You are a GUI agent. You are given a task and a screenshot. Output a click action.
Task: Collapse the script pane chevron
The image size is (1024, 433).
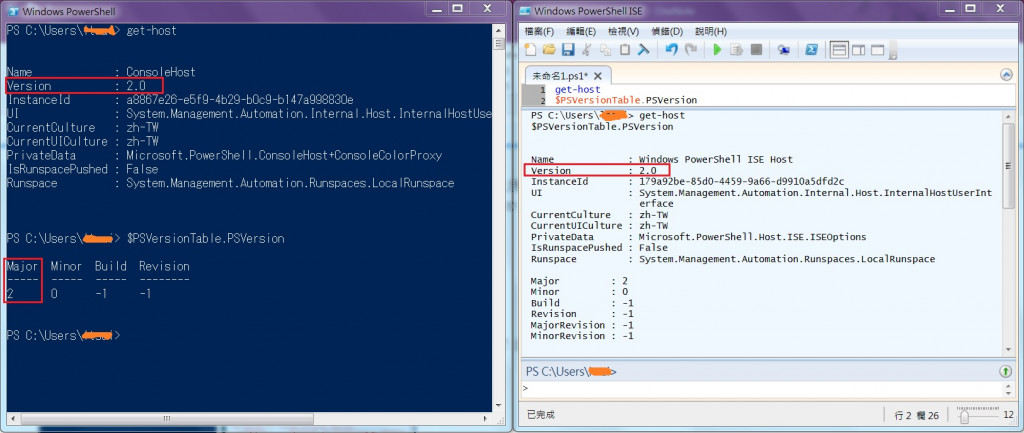[1006, 75]
